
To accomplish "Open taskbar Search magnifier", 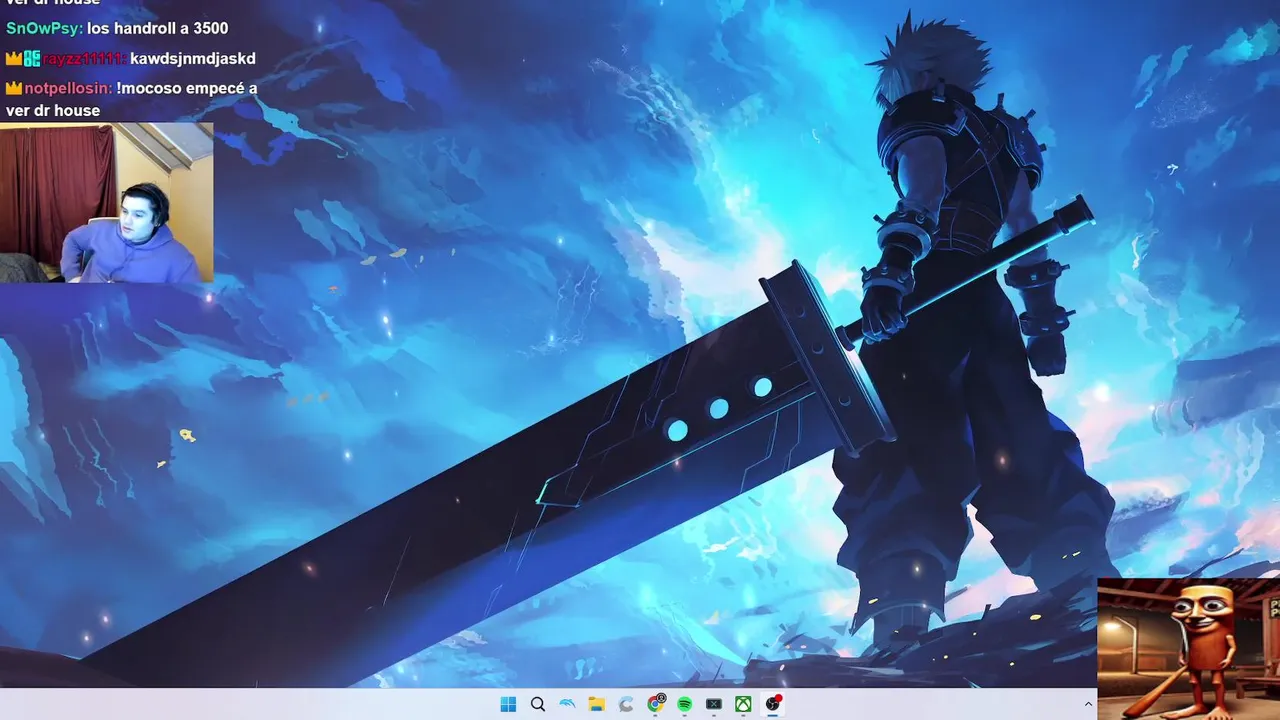I will click(x=538, y=704).
